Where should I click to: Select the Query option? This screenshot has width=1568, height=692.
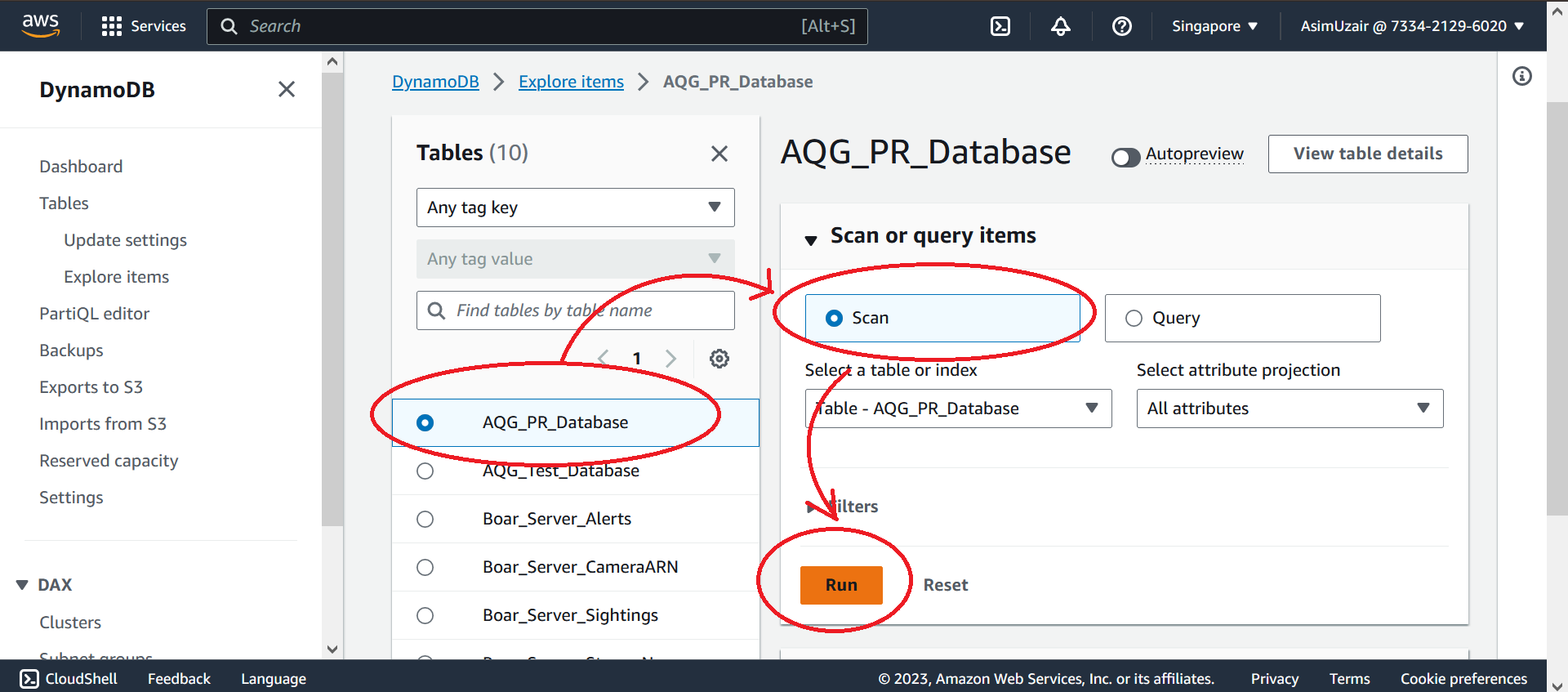tap(1243, 318)
